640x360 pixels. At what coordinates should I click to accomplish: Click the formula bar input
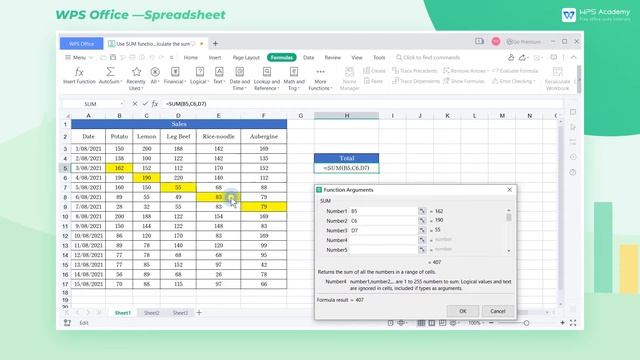[x=361, y=104]
